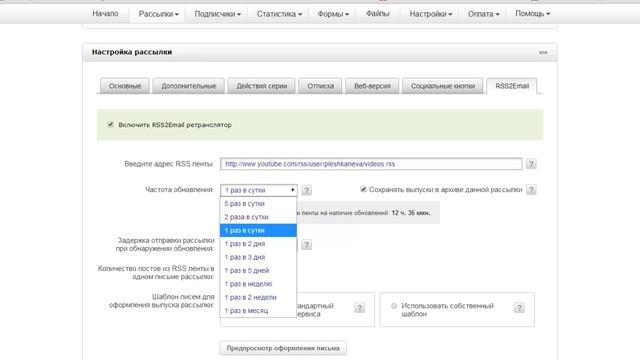Switch to the Действия серии tab
Screen dimensions: 640x360
pyautogui.click(x=262, y=86)
